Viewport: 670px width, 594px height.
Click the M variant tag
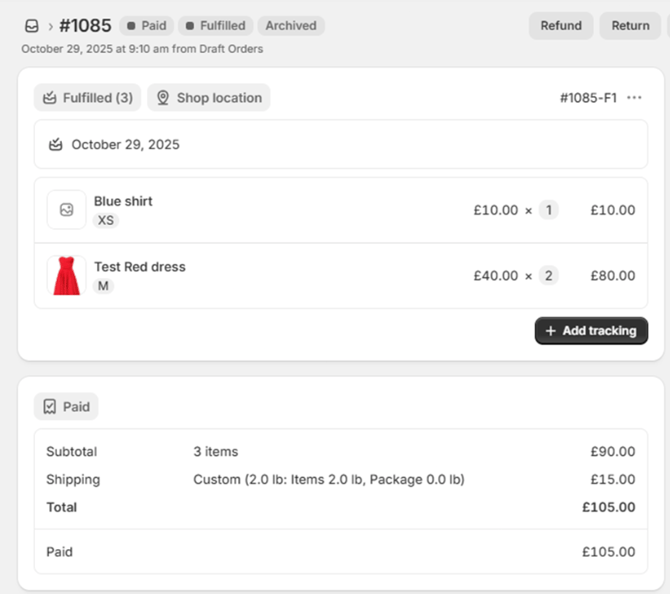click(x=103, y=286)
